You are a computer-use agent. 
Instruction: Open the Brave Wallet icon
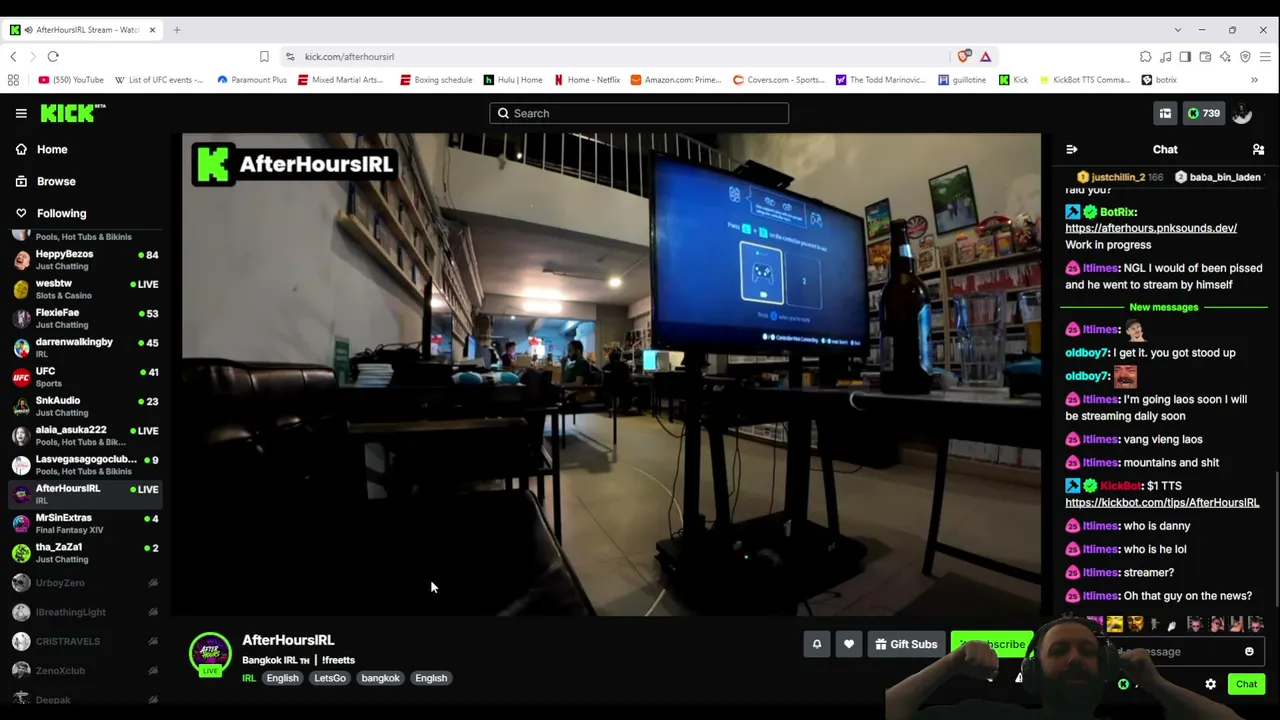point(1205,56)
